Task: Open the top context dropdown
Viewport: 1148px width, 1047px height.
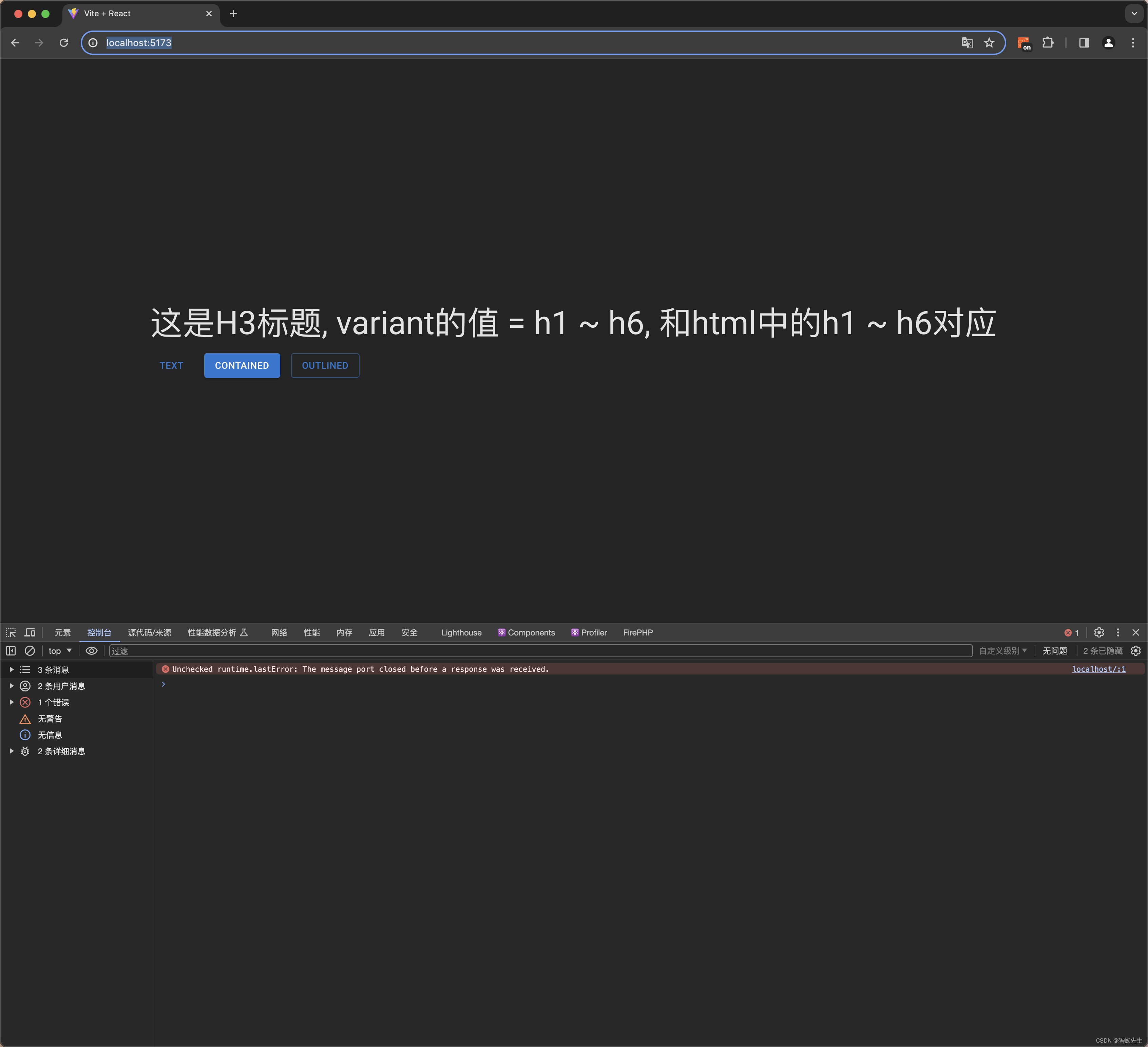Action: 60,650
